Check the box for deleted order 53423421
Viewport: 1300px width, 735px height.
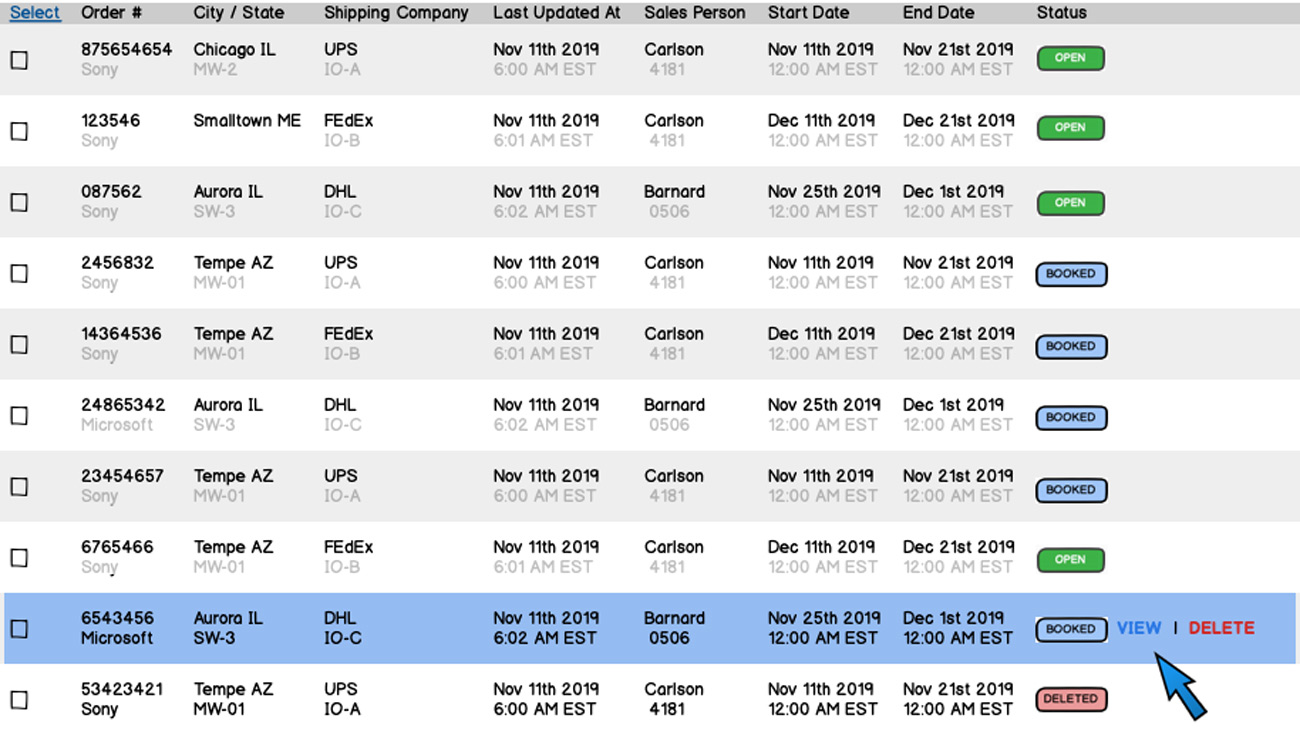[19, 700]
